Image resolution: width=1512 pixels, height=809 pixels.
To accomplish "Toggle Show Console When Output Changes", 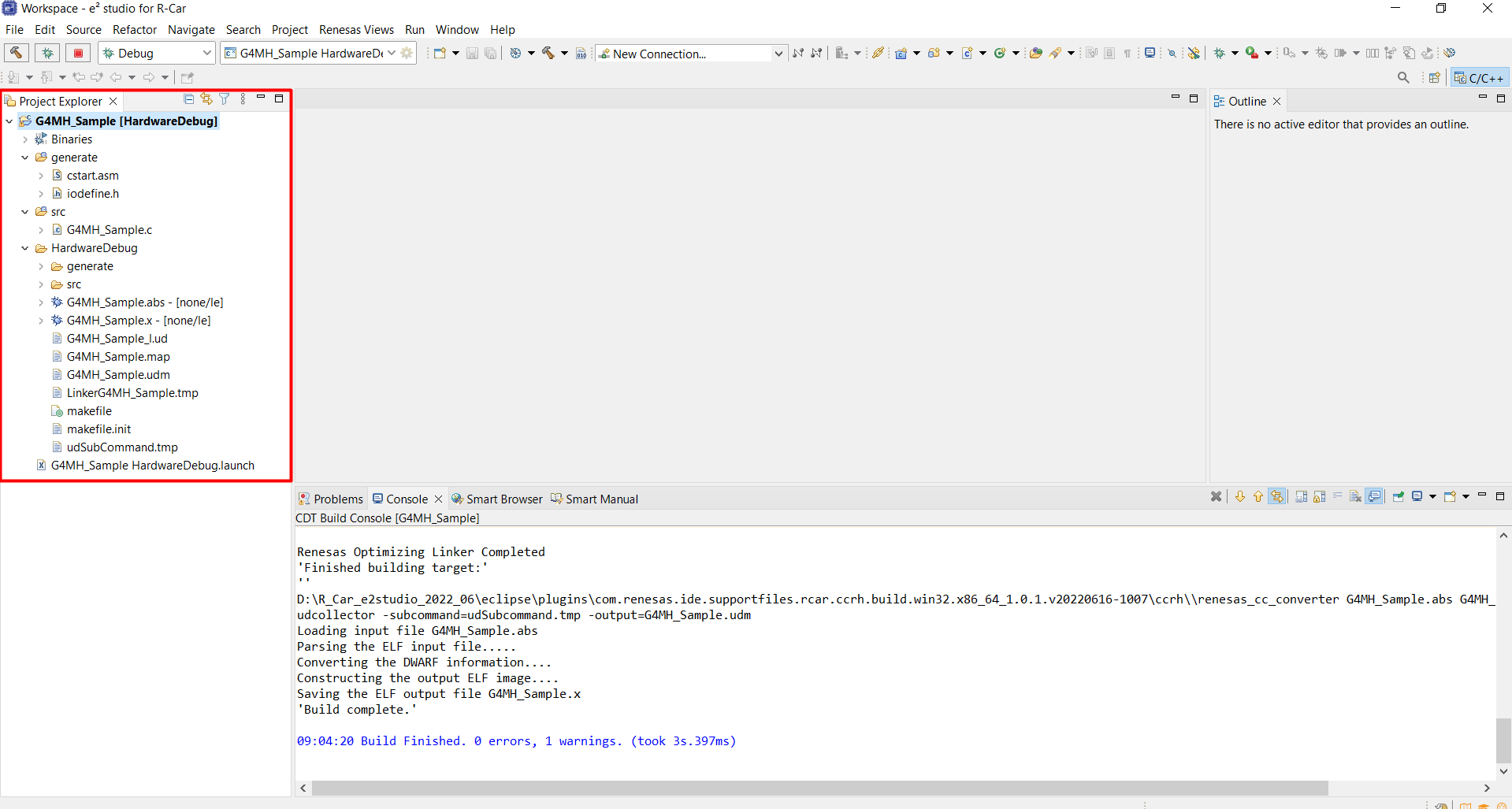I will point(1374,496).
